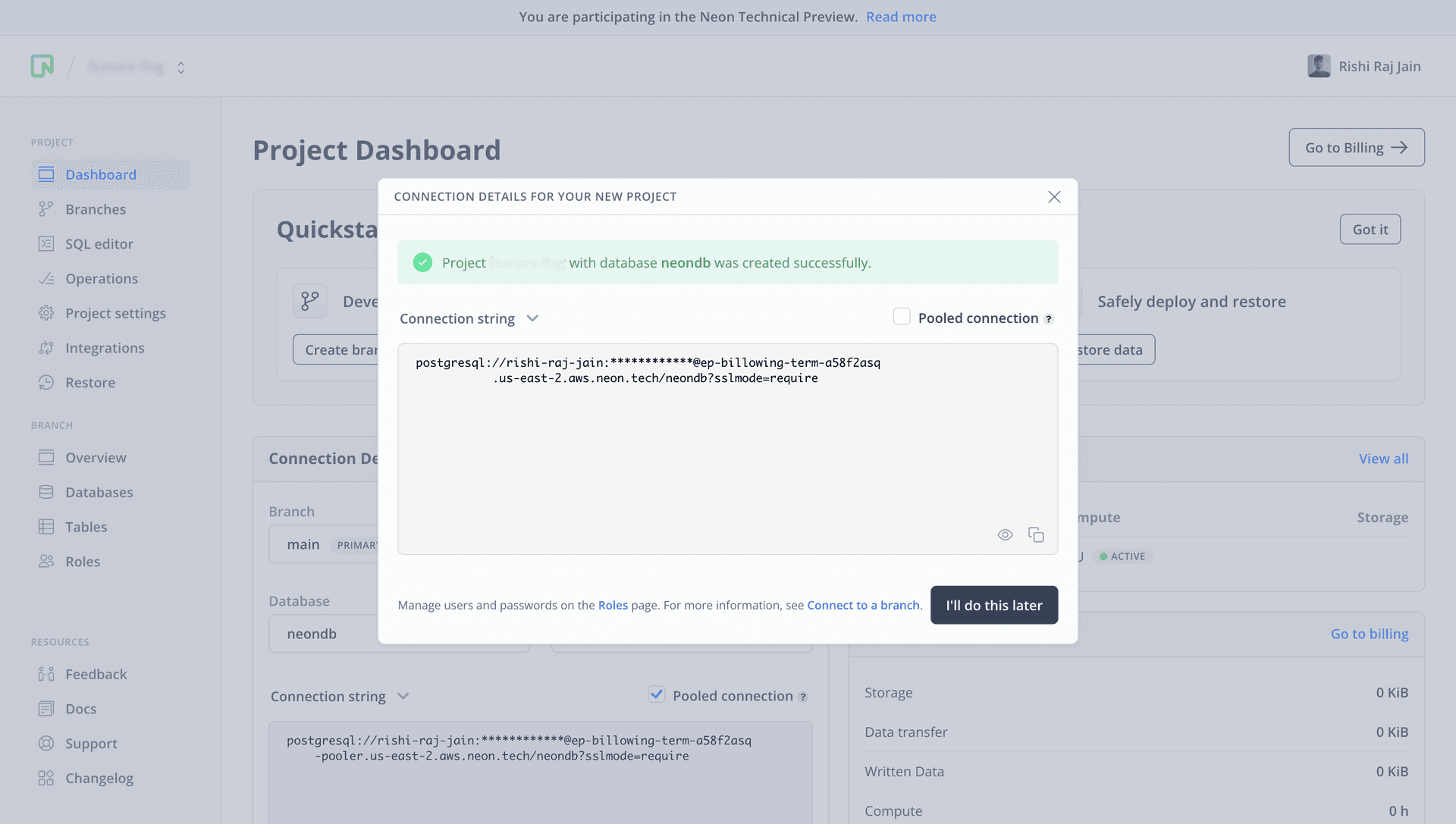The width and height of the screenshot is (1456, 824).
Task: Copy the connection string in the modal
Action: pos(1036,535)
